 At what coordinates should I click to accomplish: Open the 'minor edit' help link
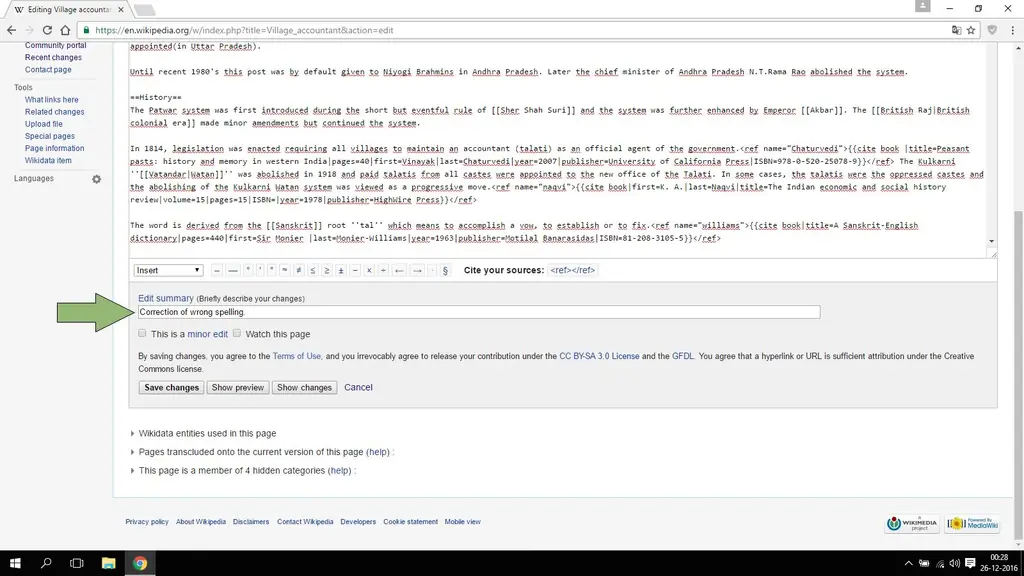(208, 334)
